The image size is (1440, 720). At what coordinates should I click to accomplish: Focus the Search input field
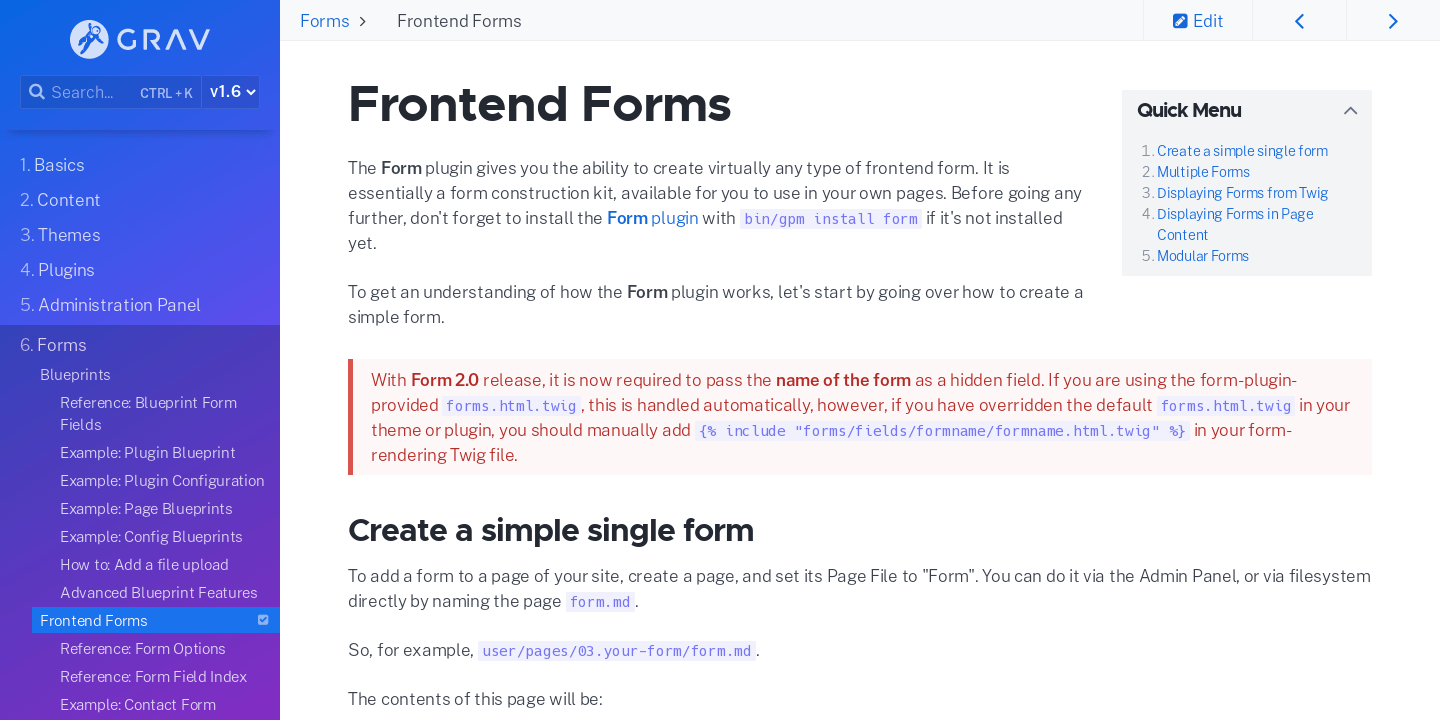111,92
